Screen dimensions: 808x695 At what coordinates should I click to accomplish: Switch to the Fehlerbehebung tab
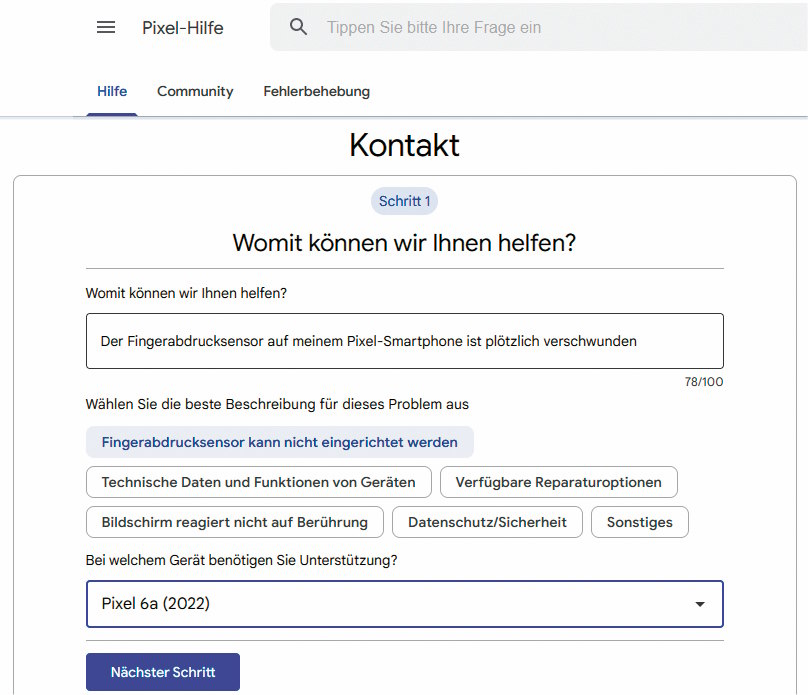[315, 91]
